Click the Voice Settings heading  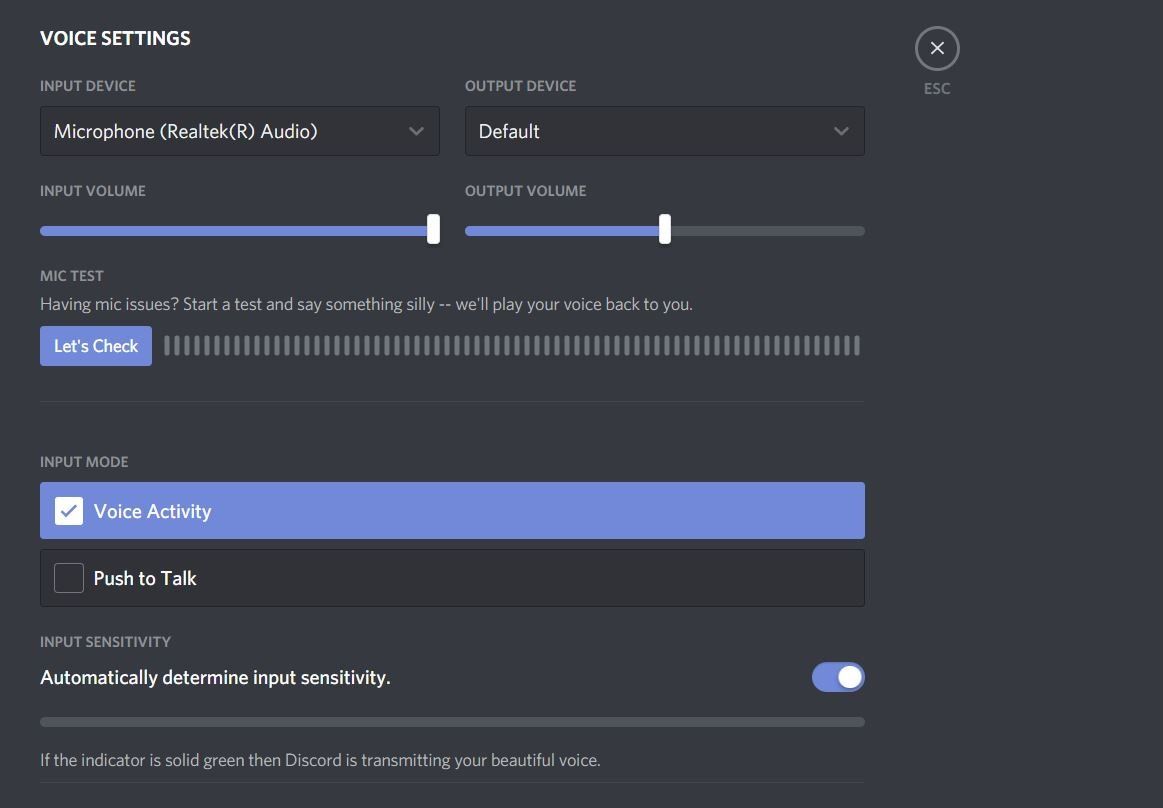(115, 38)
